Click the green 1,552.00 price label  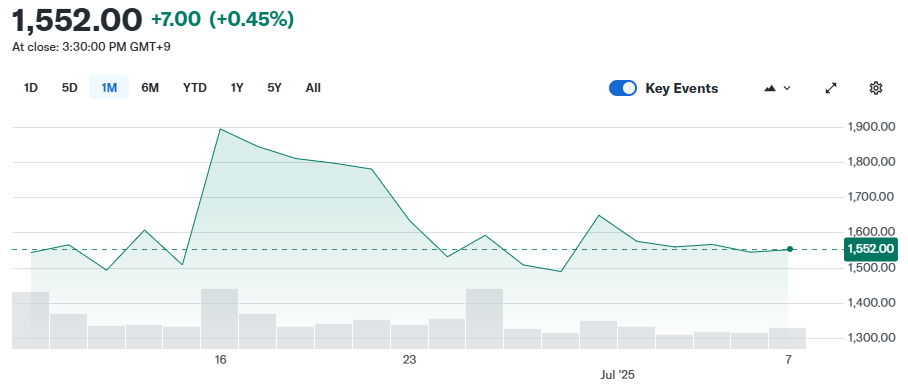click(870, 249)
